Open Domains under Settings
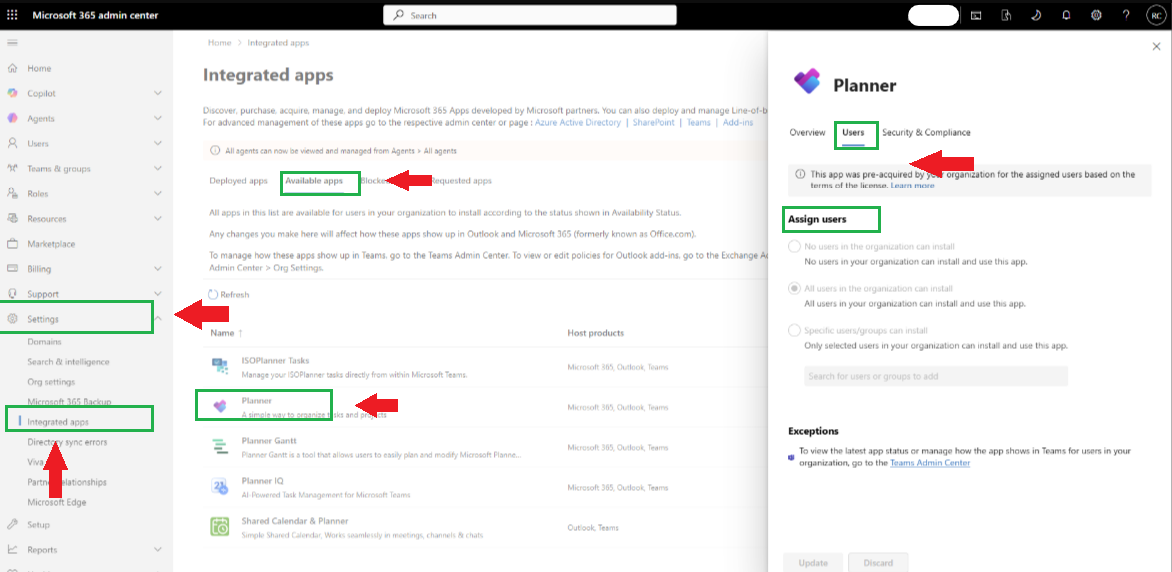The width and height of the screenshot is (1172, 572). click(45, 342)
